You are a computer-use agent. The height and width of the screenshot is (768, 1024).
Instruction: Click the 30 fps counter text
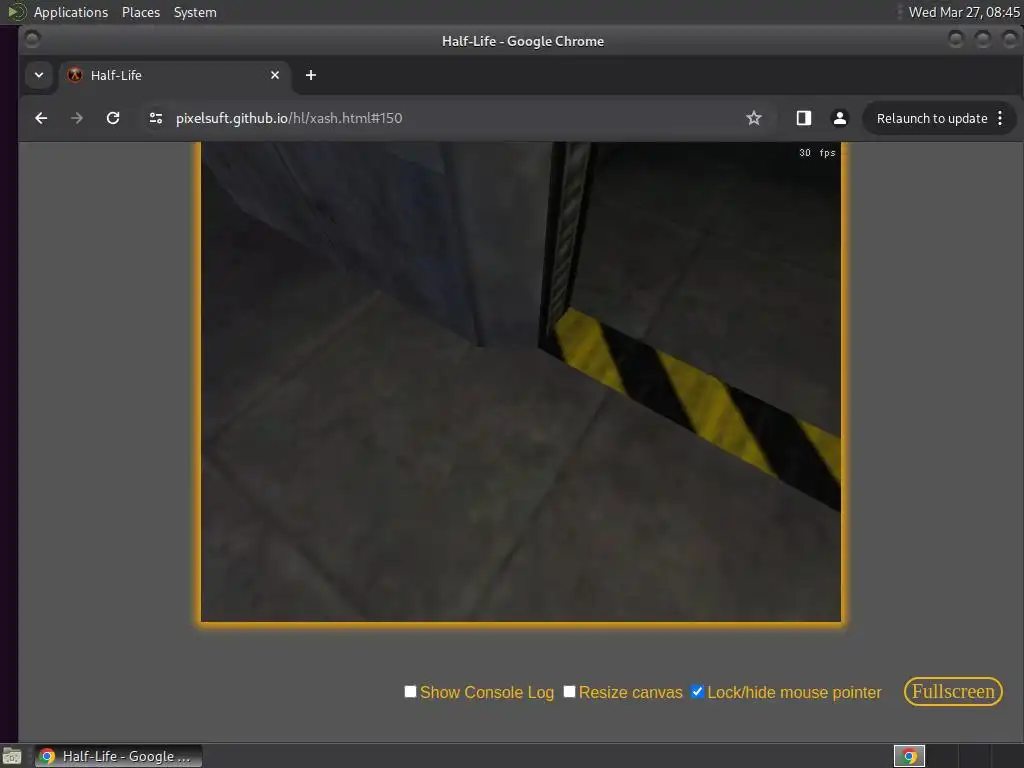coord(817,153)
